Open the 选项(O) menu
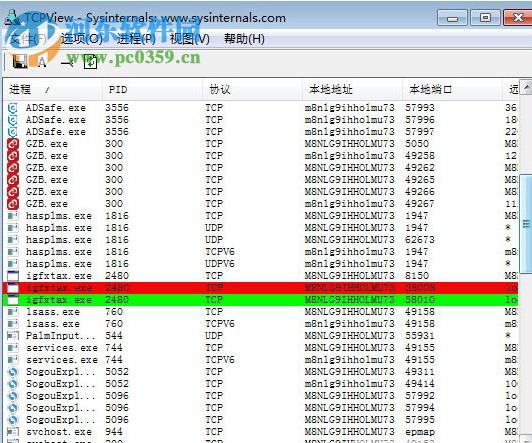The height and width of the screenshot is (443, 532). [81, 39]
